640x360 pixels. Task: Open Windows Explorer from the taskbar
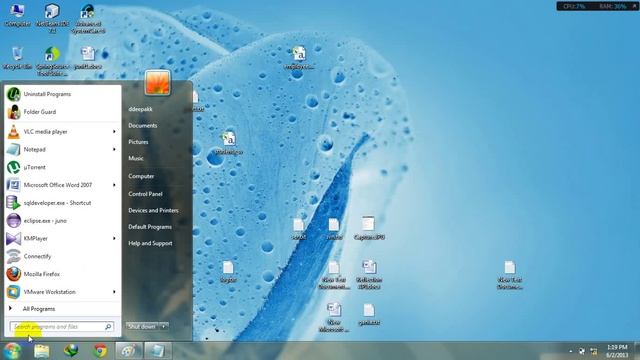click(x=42, y=351)
